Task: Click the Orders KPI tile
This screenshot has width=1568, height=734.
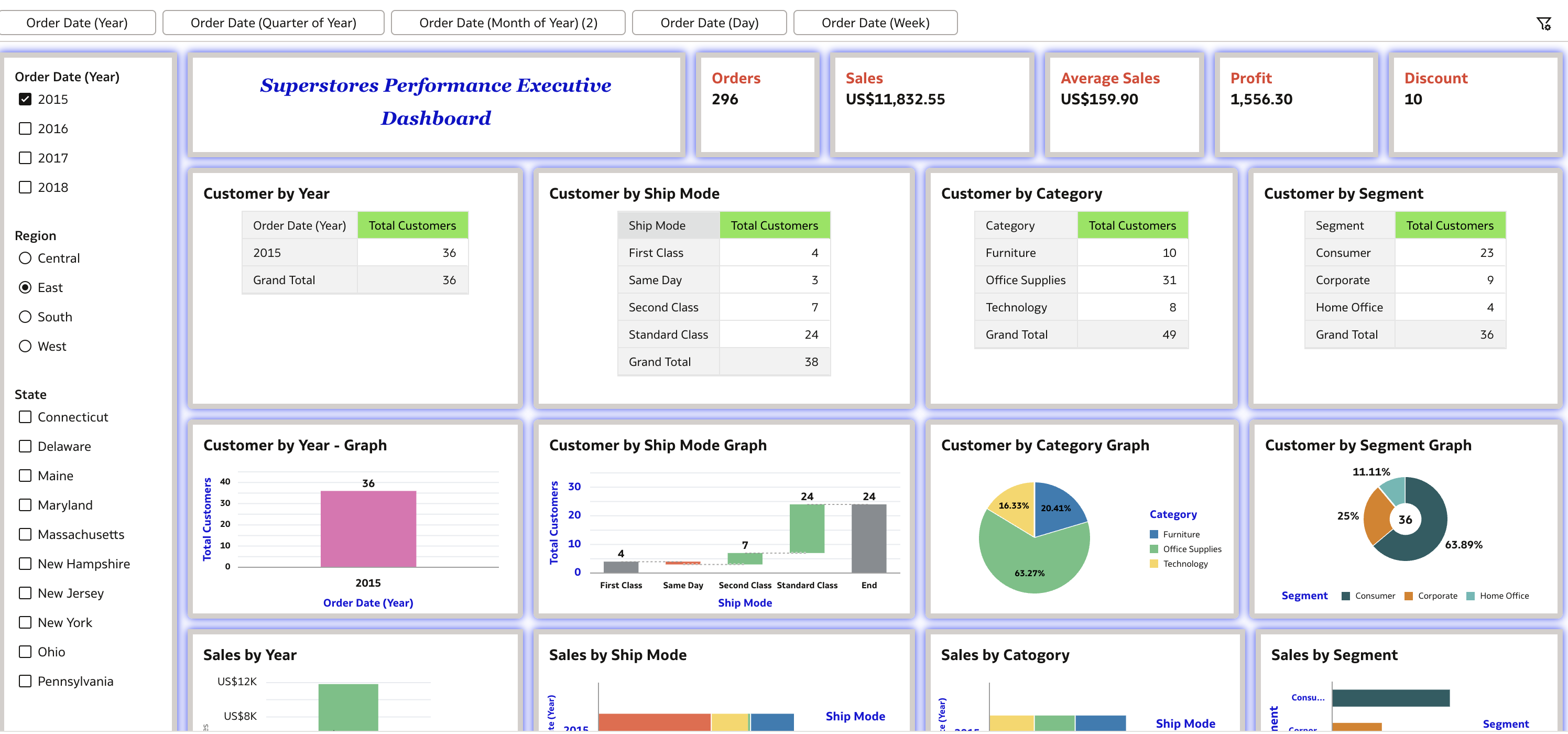Action: 757,104
